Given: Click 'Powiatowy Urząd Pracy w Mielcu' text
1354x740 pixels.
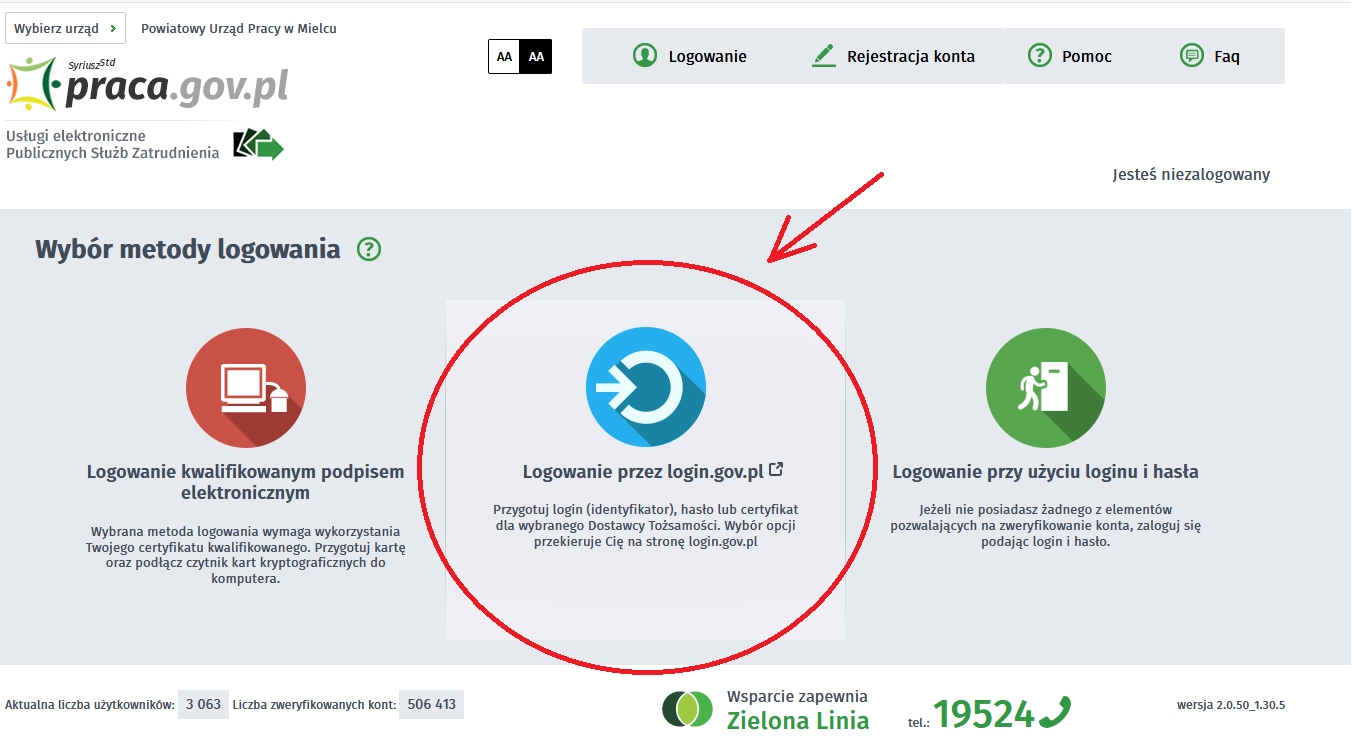Looking at the screenshot, I should pos(239,28).
